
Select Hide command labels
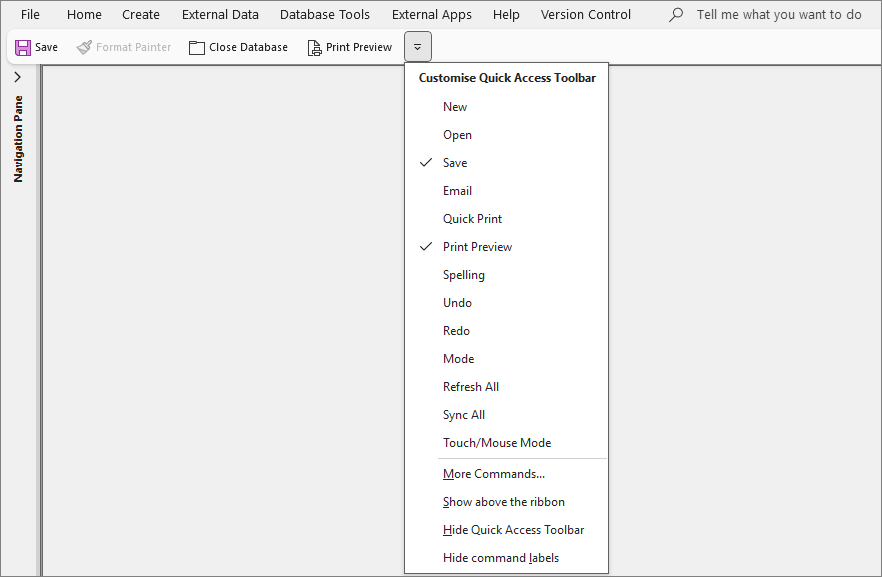click(506, 558)
